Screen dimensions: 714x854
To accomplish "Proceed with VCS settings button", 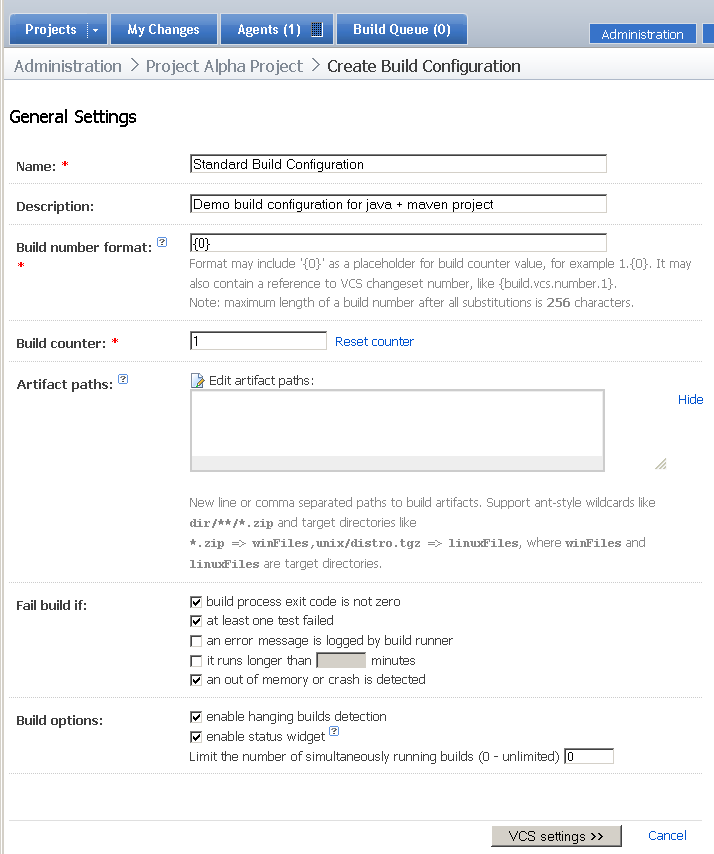I will pyautogui.click(x=556, y=836).
